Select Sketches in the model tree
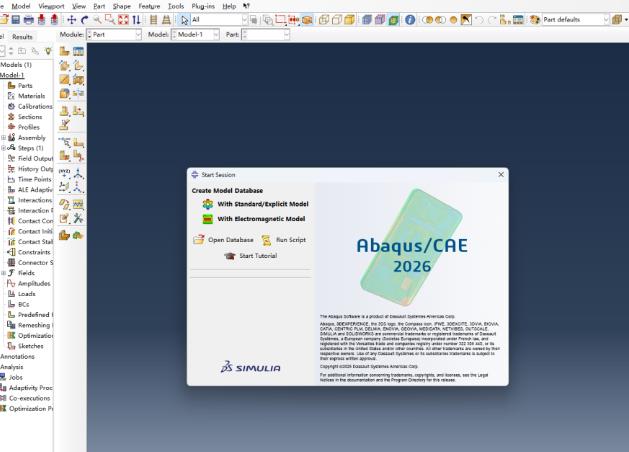Viewport: 629px width, 452px height. [x=30, y=346]
